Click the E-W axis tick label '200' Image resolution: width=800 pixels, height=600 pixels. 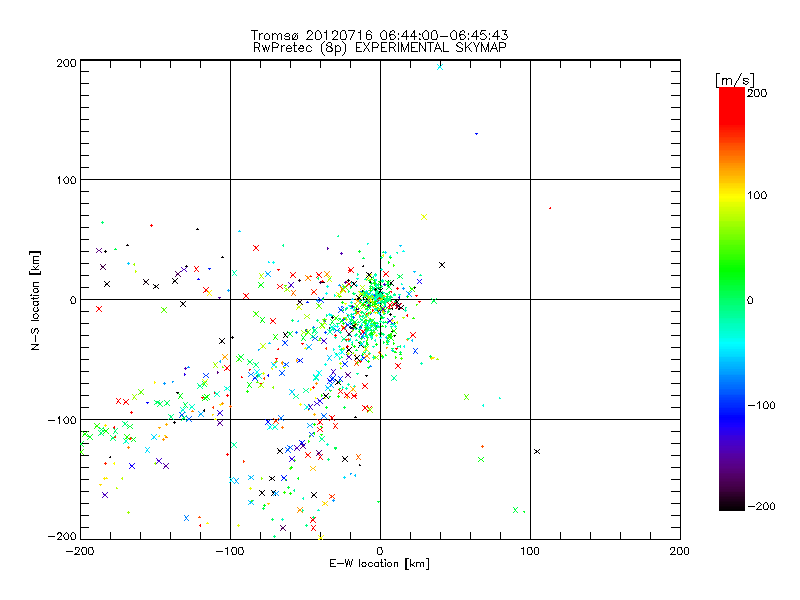(680, 551)
